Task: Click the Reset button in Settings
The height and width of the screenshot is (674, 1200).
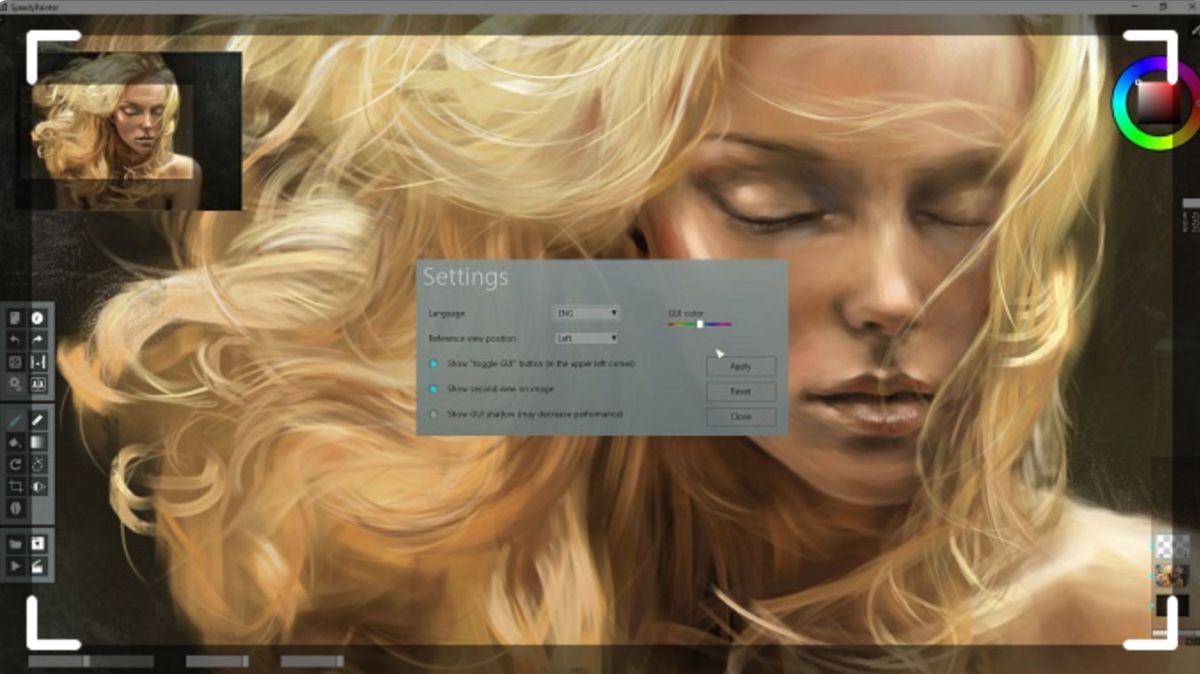Action: tap(741, 391)
